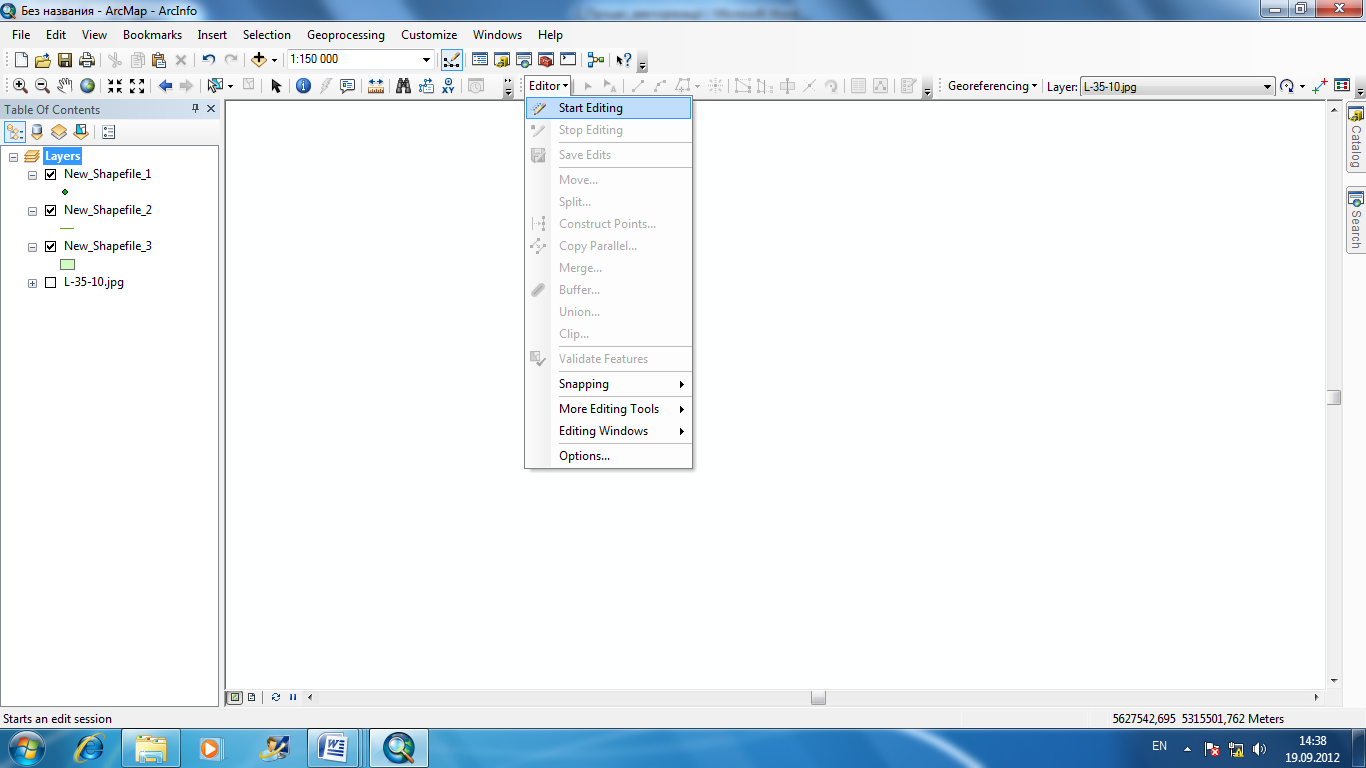The height and width of the screenshot is (768, 1366).
Task: Click New_Shapefile_3 green polygon symbol
Action: coord(68,264)
